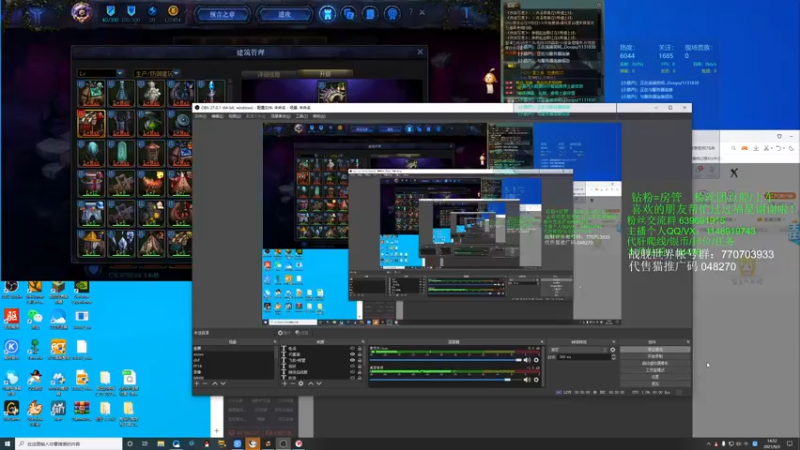Open the second OBS menu bar item
This screenshot has height=450, width=800.
pyautogui.click(x=217, y=116)
